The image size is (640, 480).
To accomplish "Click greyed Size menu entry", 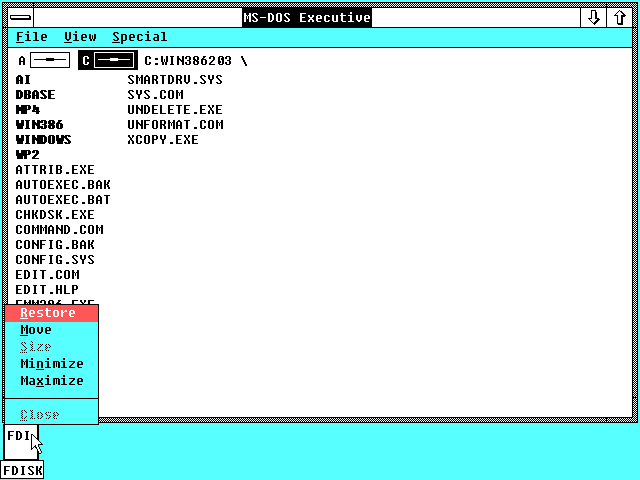I will pyautogui.click(x=51, y=347).
